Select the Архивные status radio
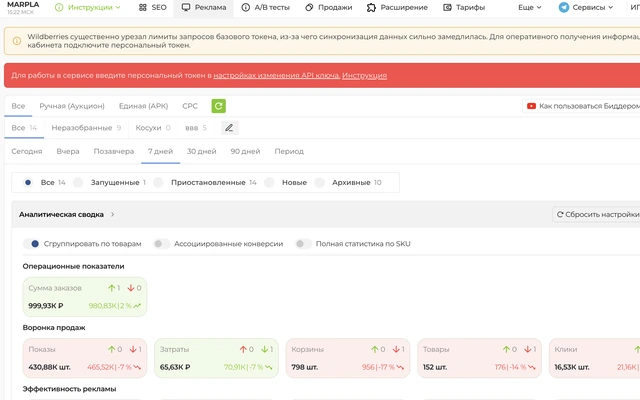 [x=319, y=182]
